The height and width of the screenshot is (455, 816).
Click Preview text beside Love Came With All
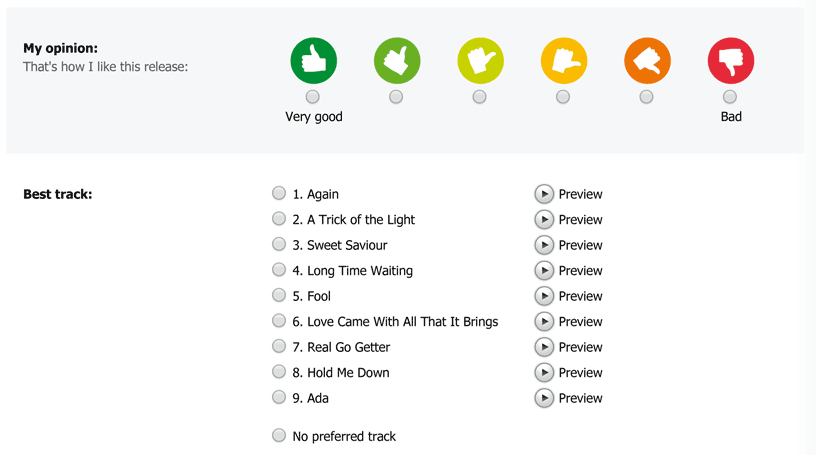pos(580,322)
